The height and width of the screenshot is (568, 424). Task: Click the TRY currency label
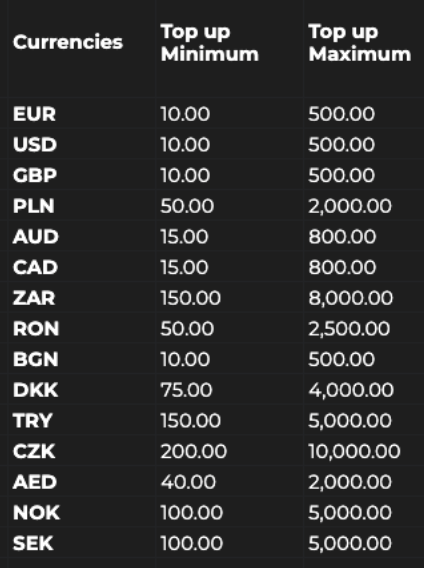(33, 421)
